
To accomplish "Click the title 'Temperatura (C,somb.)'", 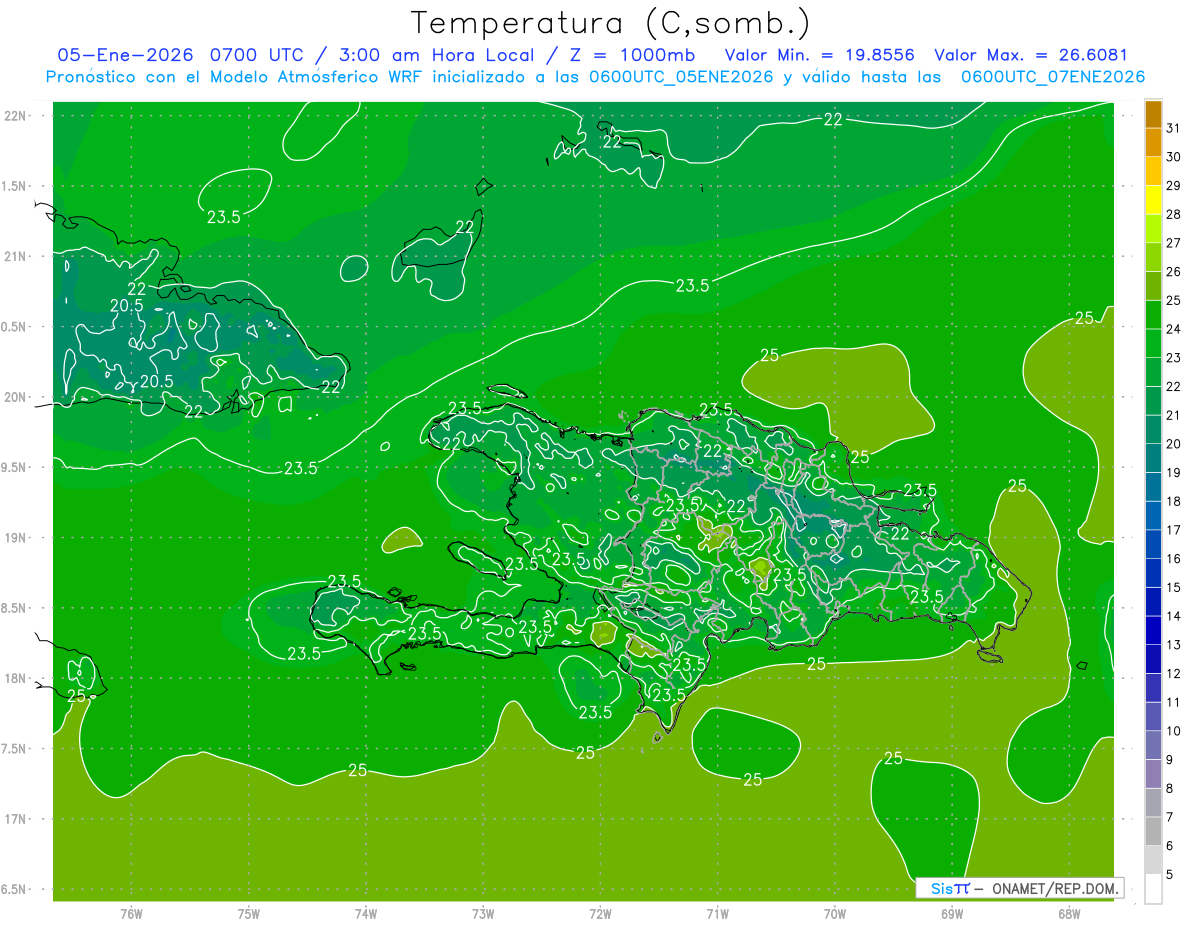I will (x=611, y=23).
